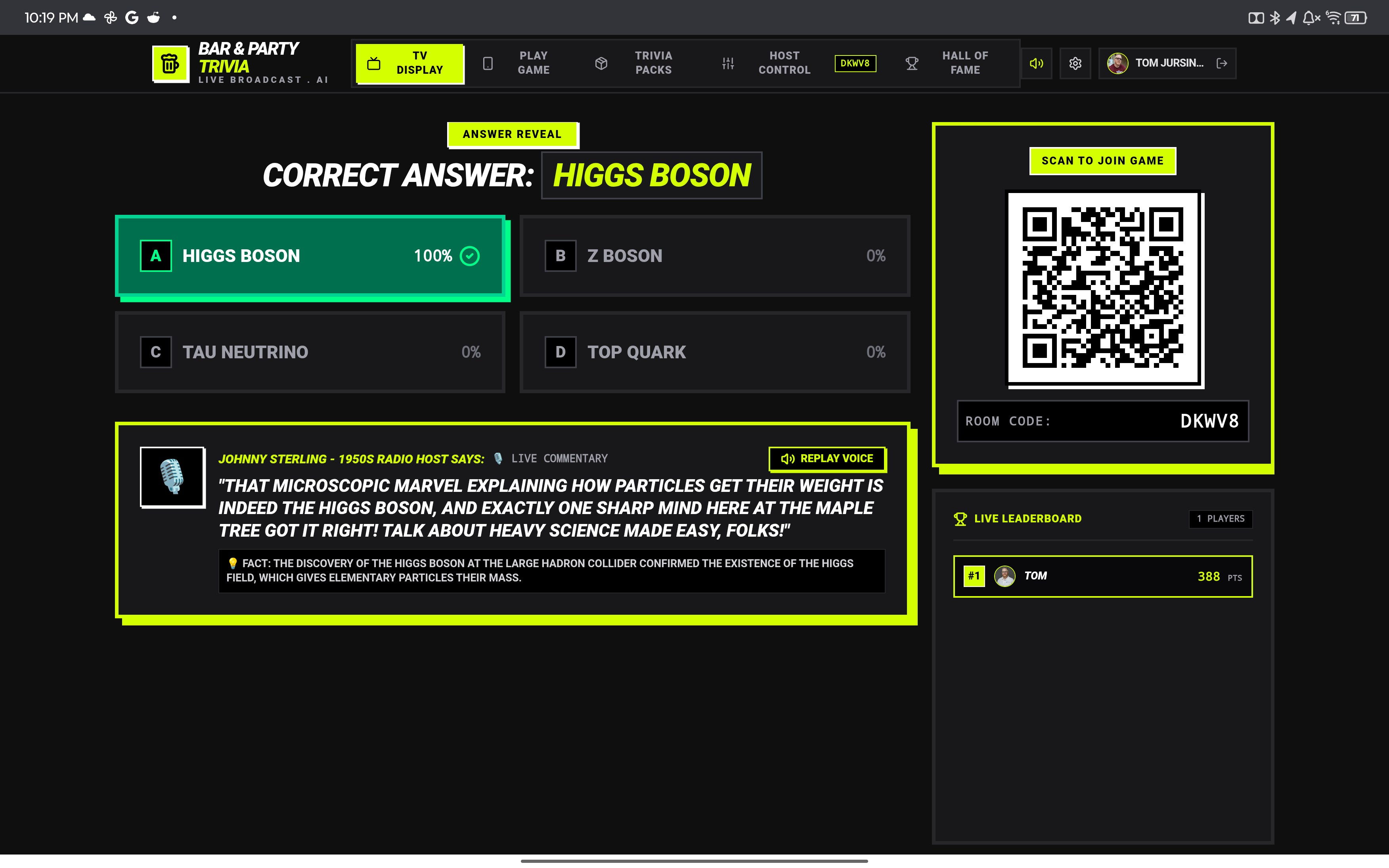Click the QR code image

tap(1102, 288)
